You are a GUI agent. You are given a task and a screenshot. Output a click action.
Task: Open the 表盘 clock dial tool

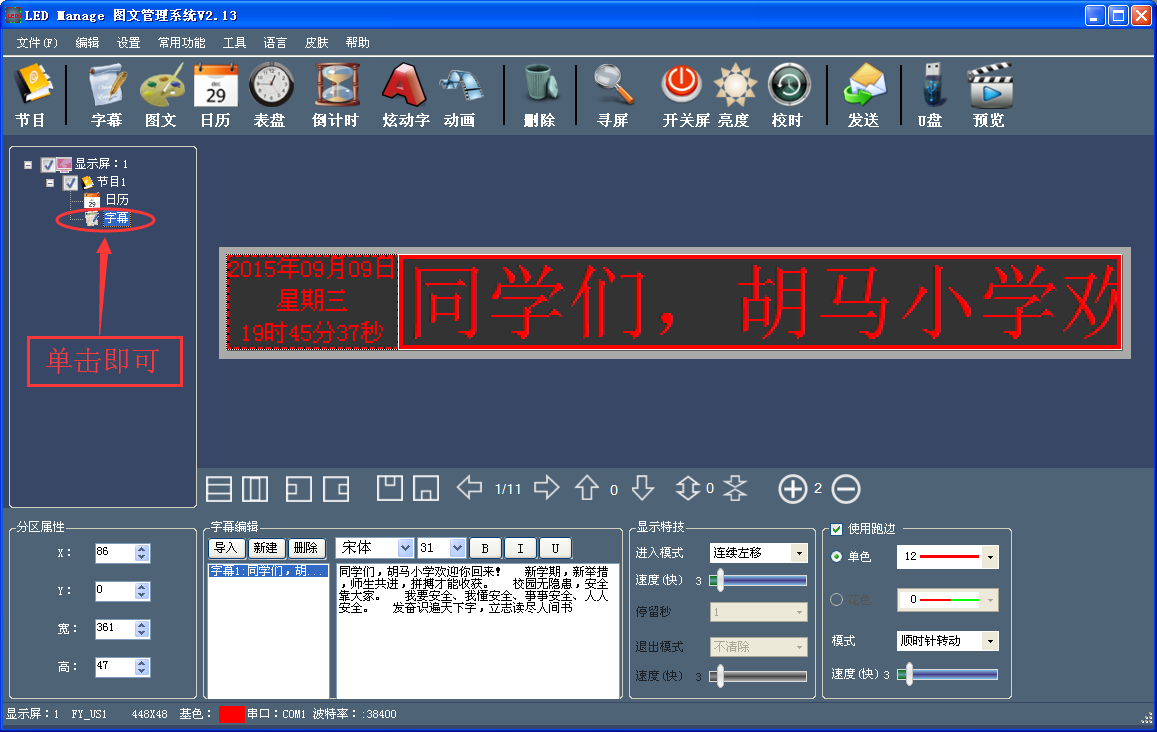[x=270, y=87]
